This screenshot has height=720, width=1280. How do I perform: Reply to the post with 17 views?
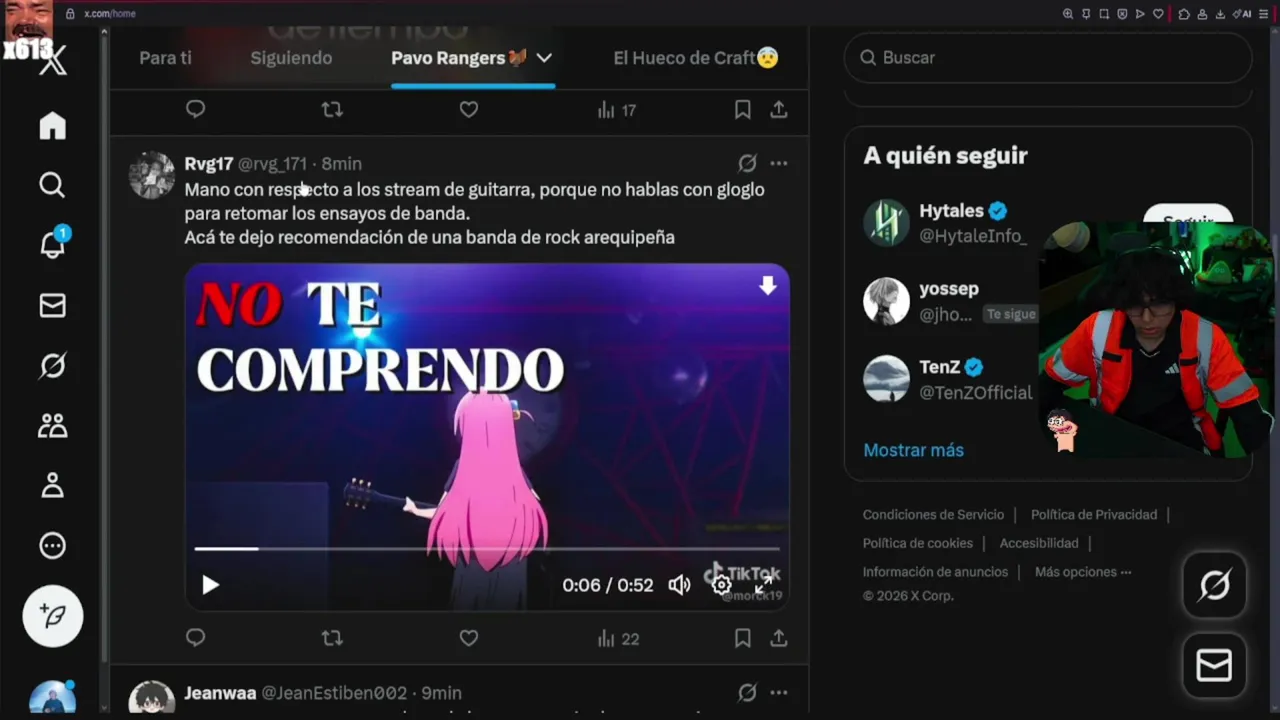point(196,109)
